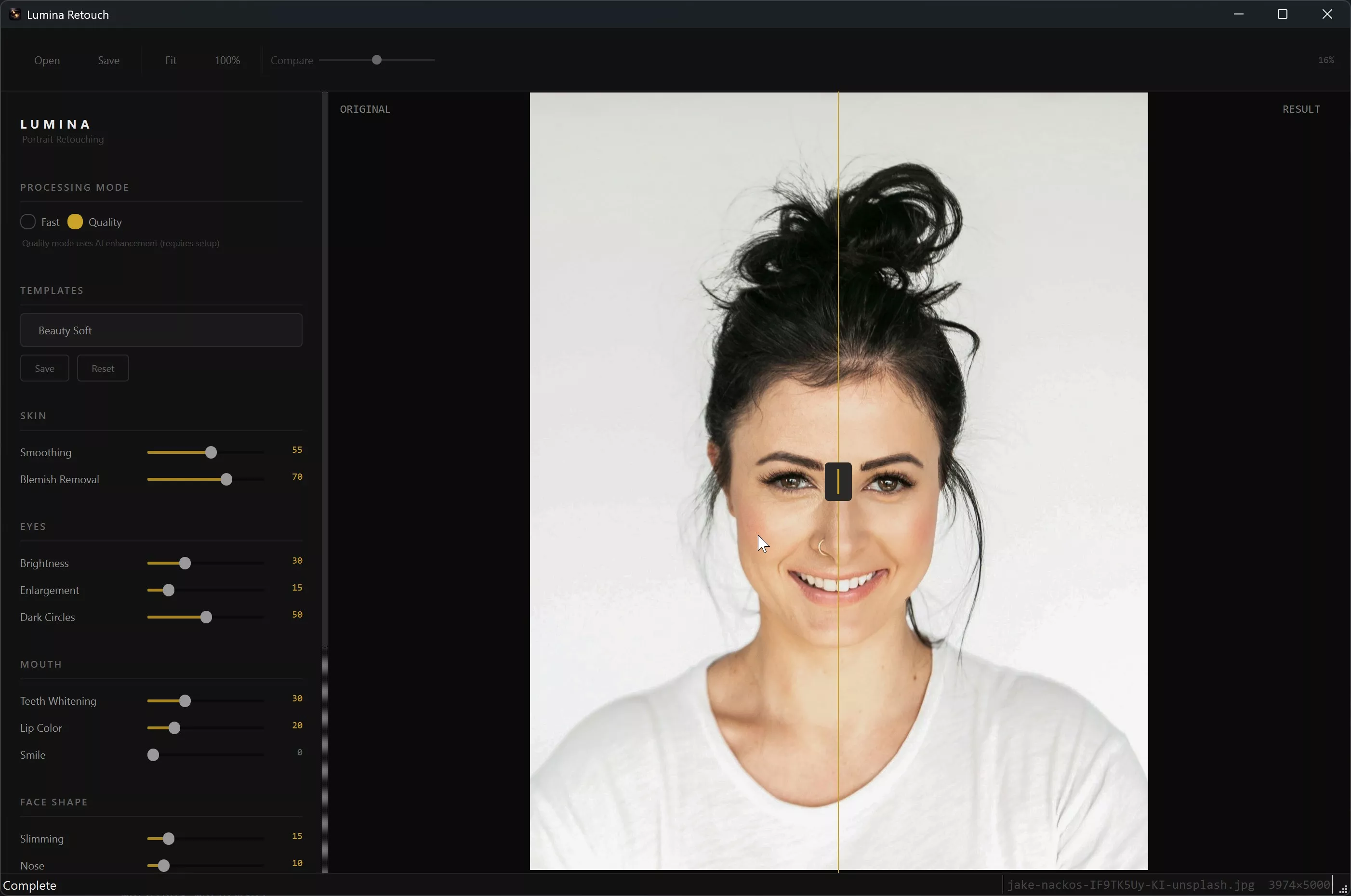Click Save in the top toolbar
The width and height of the screenshot is (1351, 896).
click(108, 60)
